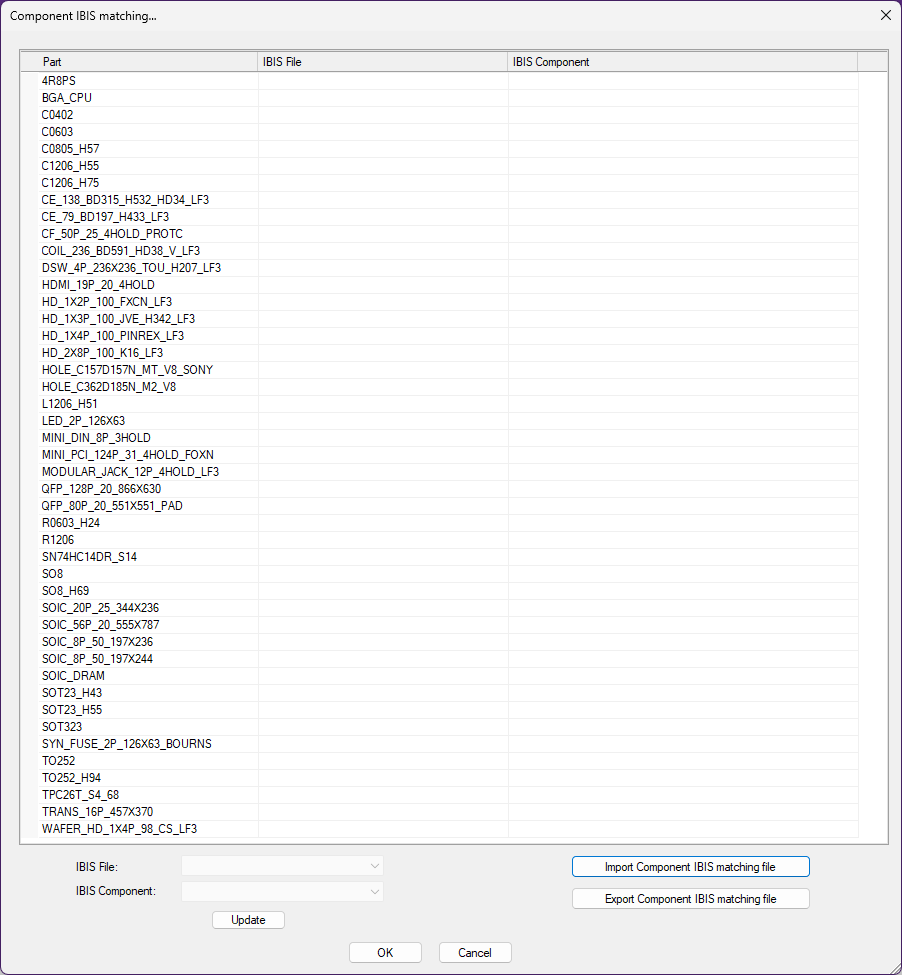Select the 4R8PS part row

pos(58,81)
